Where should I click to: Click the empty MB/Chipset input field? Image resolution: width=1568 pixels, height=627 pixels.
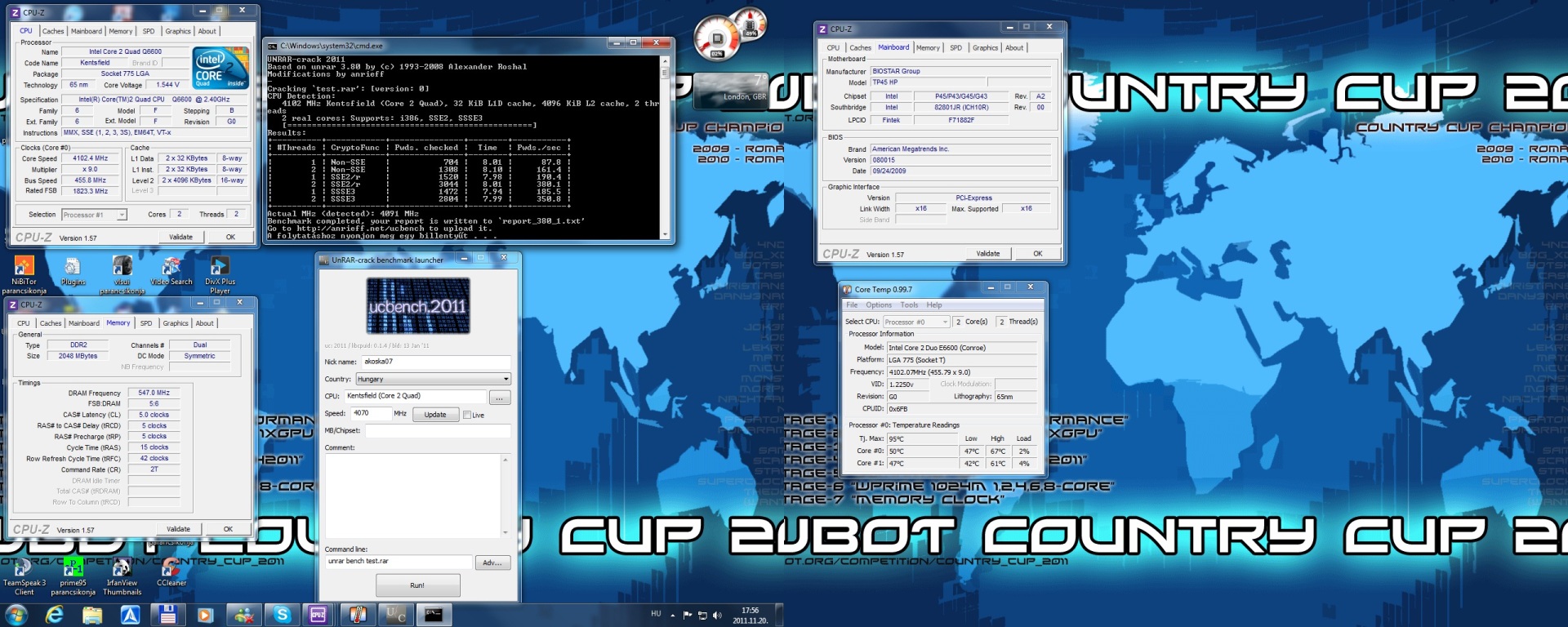[x=438, y=430]
